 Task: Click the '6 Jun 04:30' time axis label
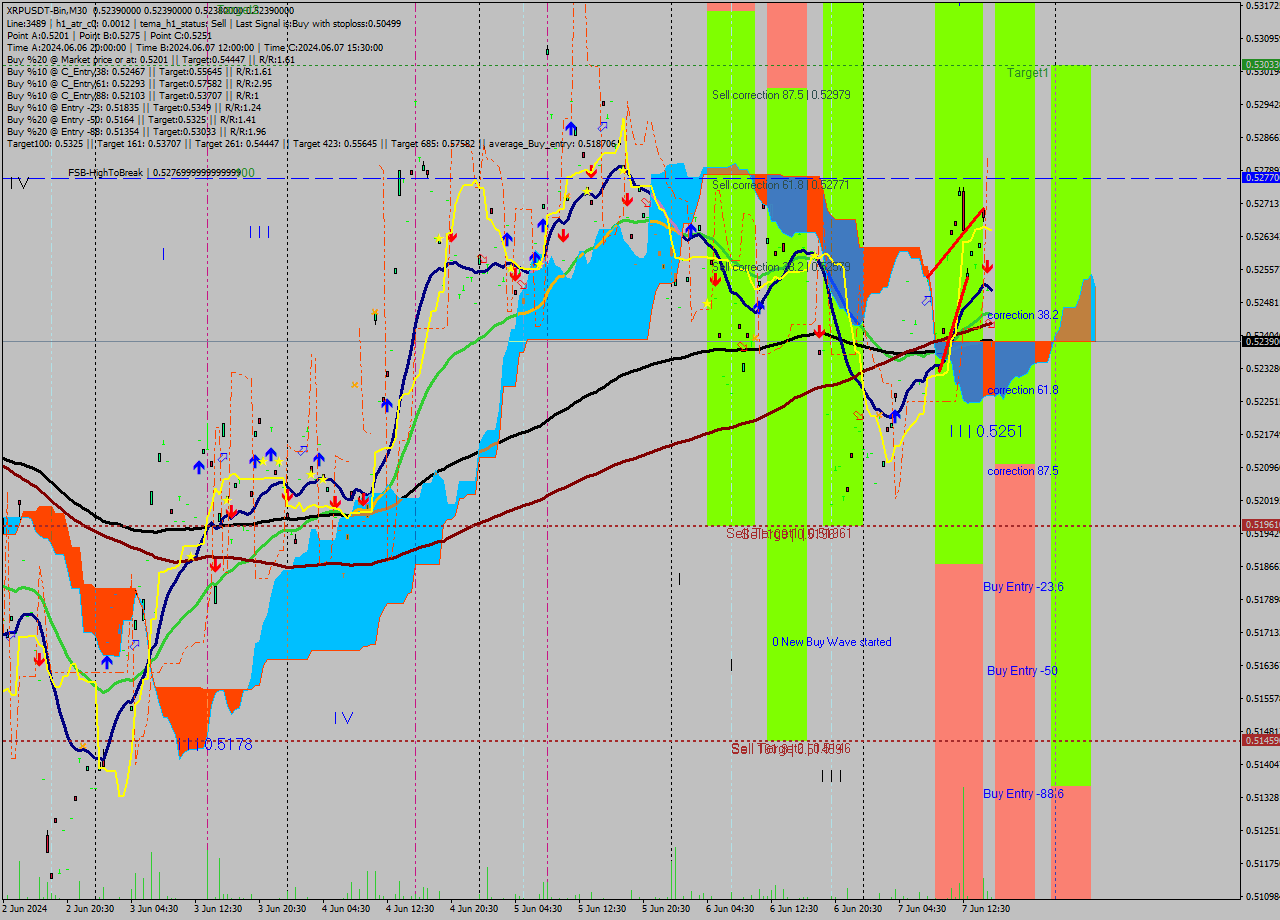[x=730, y=909]
